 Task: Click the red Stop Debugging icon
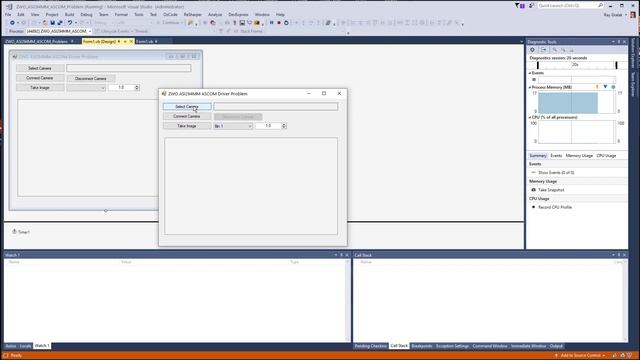pyautogui.click(x=279, y=23)
